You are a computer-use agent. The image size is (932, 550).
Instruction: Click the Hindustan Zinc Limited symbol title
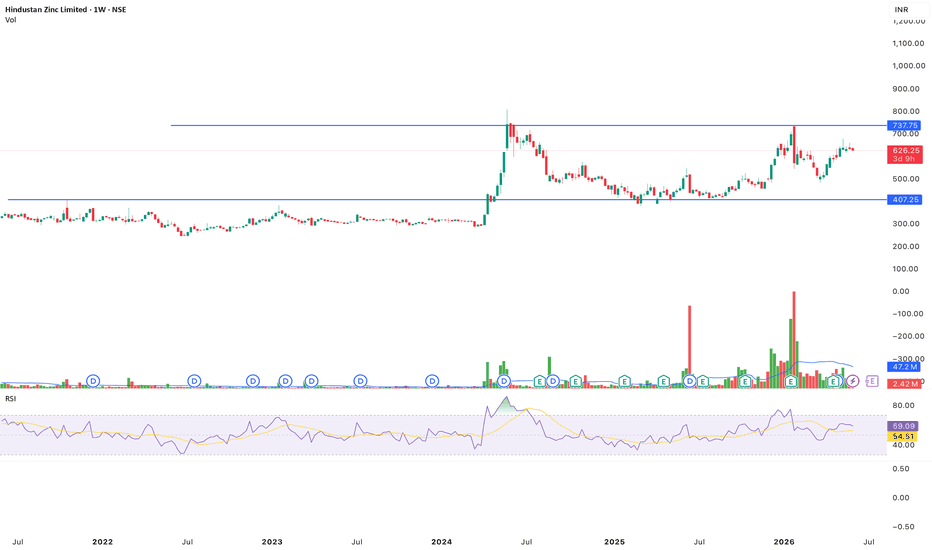point(46,10)
